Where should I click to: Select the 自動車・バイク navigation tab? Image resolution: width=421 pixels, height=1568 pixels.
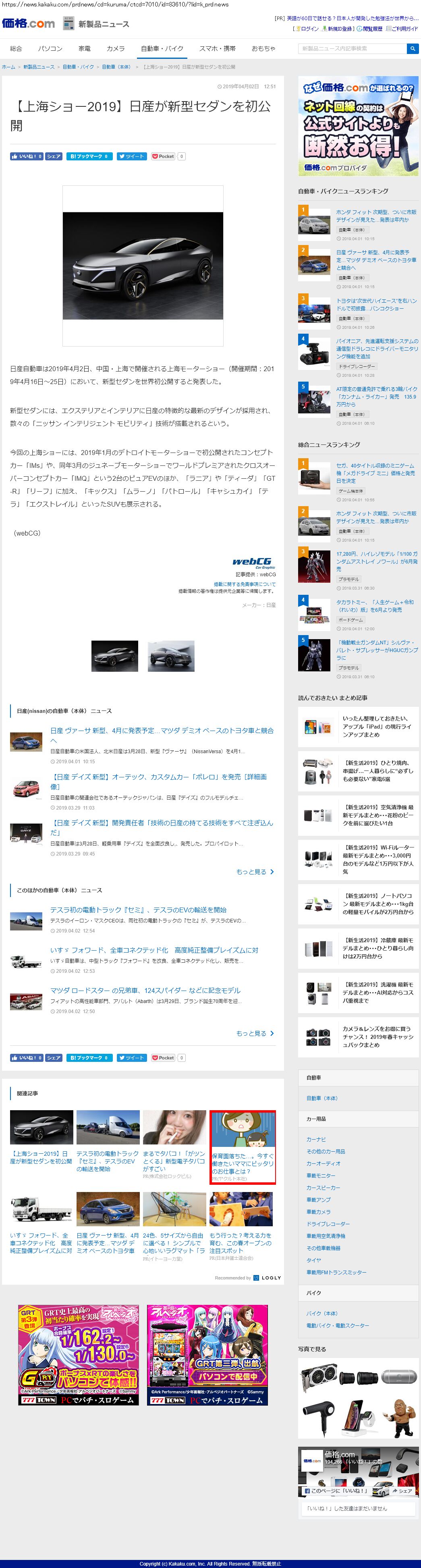point(162,49)
